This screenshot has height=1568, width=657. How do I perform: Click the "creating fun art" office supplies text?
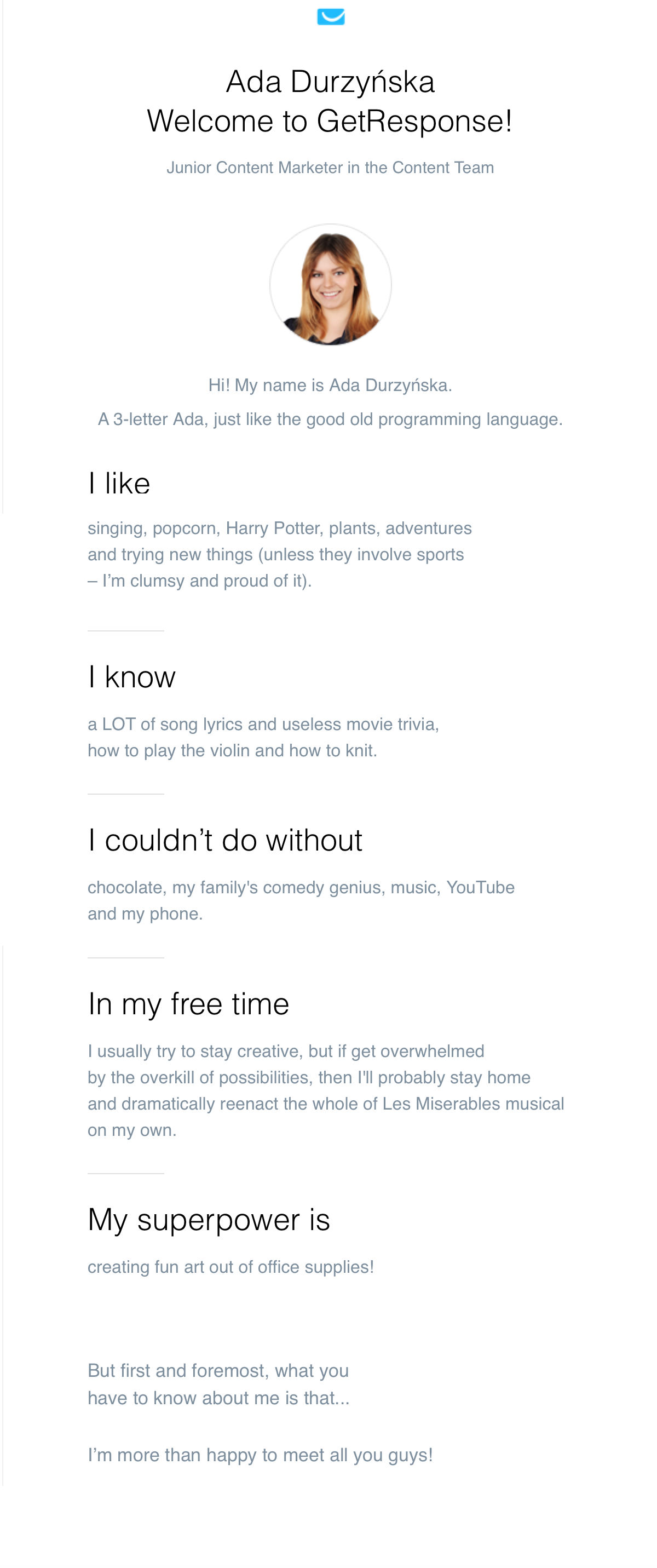coord(230,1267)
